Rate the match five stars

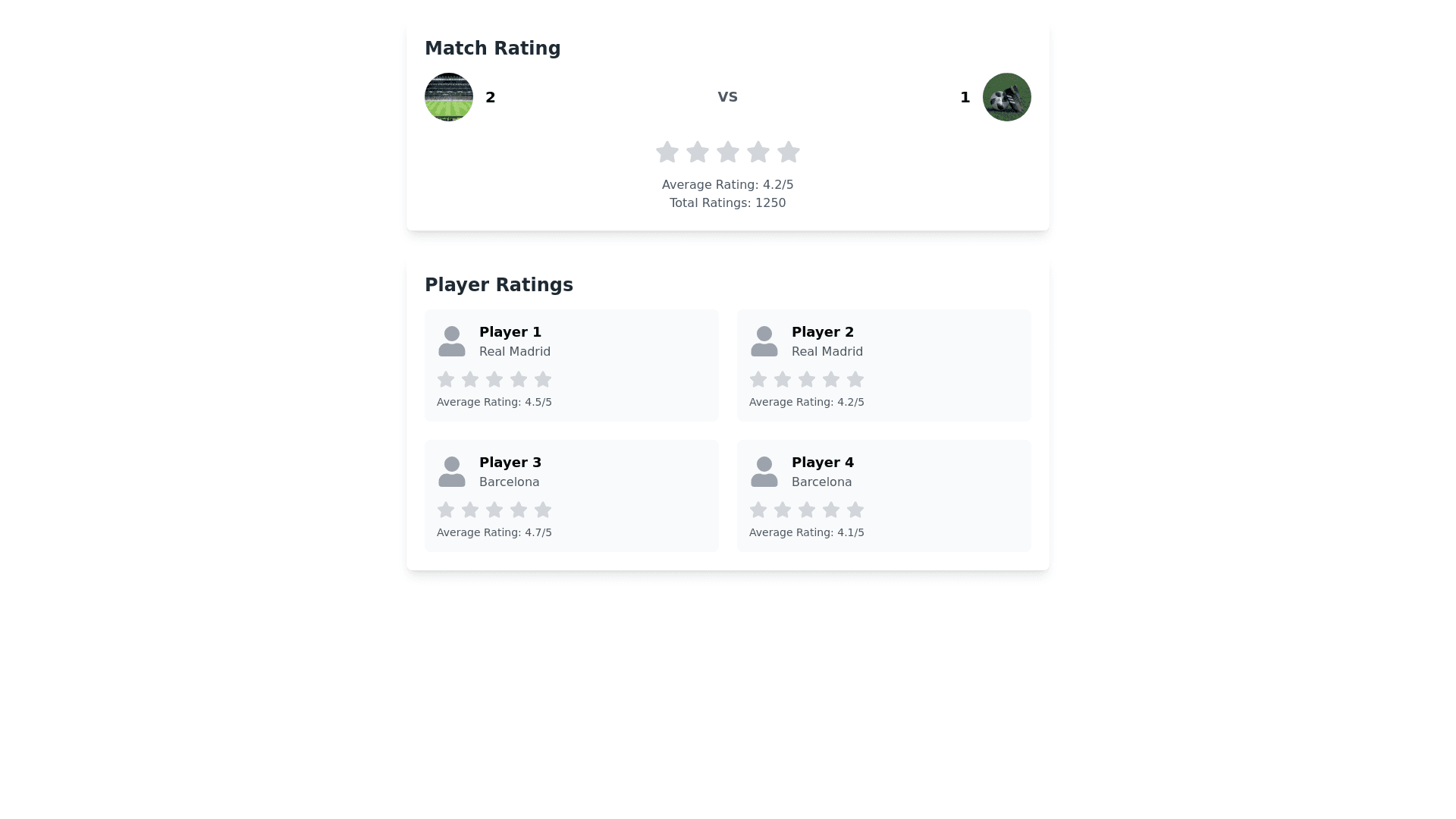[x=789, y=152]
